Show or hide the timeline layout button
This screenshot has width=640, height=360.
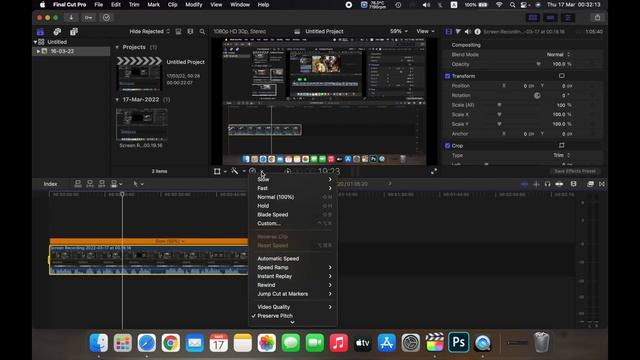coord(550,18)
